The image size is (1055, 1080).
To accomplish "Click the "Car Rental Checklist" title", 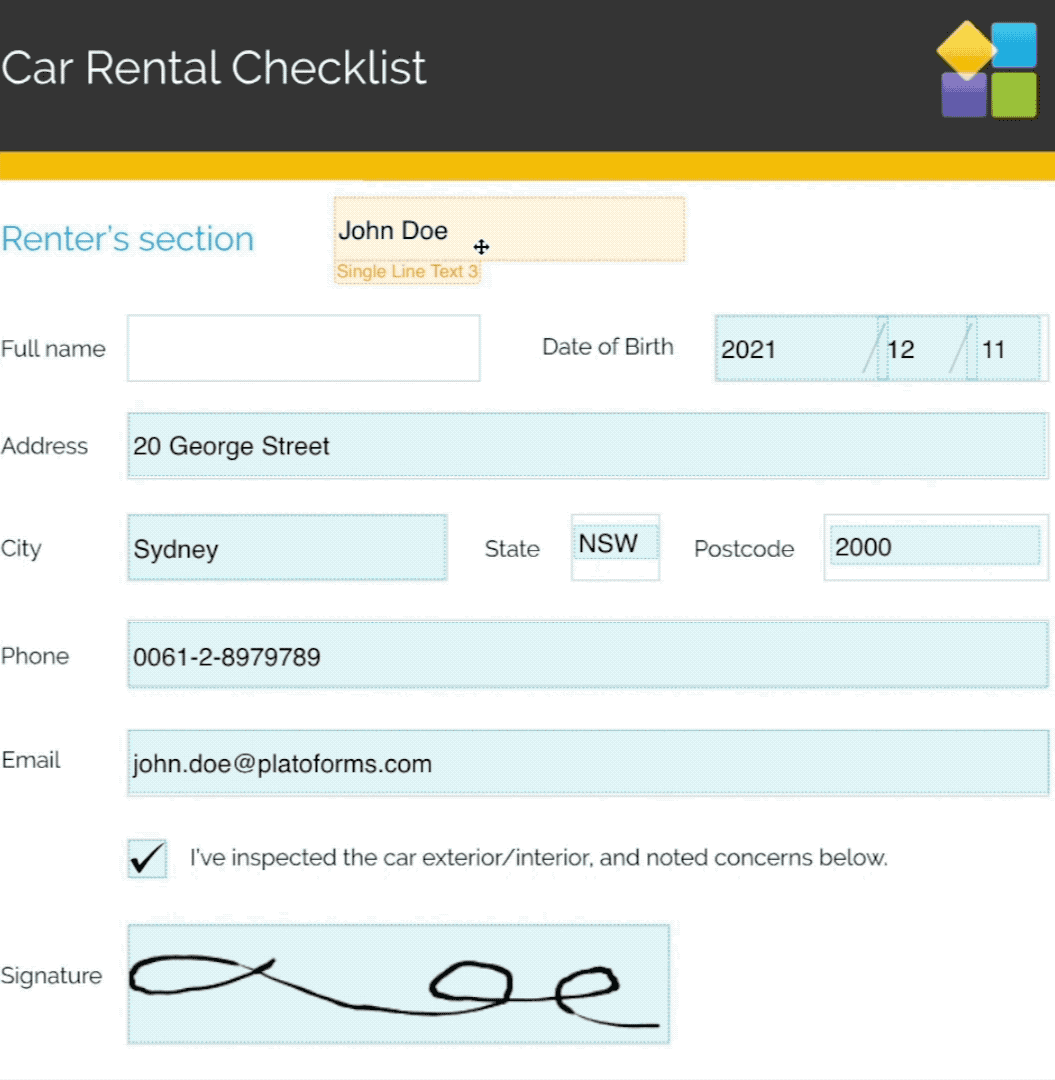I will point(214,68).
